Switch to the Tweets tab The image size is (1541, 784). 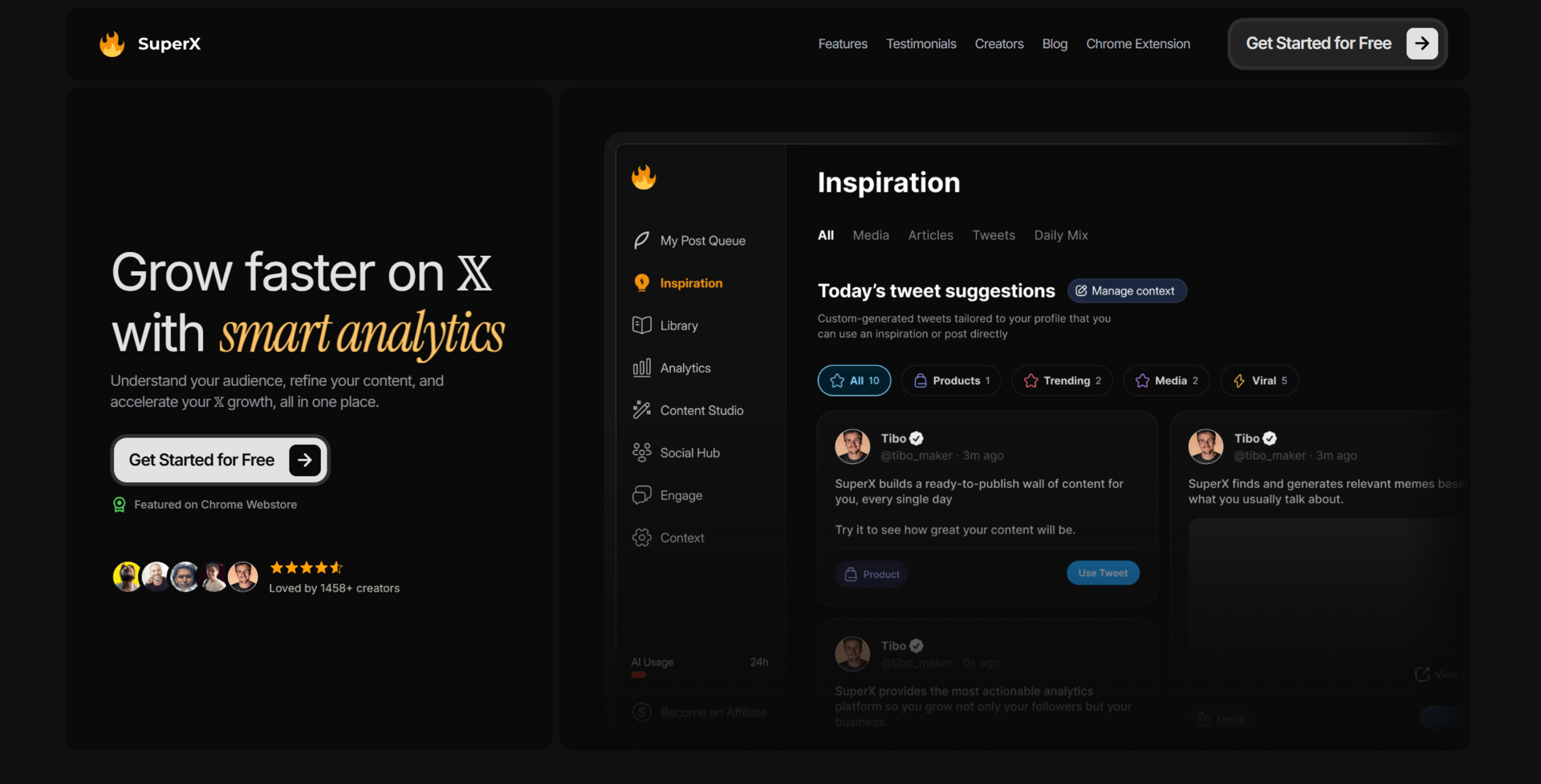[994, 235]
